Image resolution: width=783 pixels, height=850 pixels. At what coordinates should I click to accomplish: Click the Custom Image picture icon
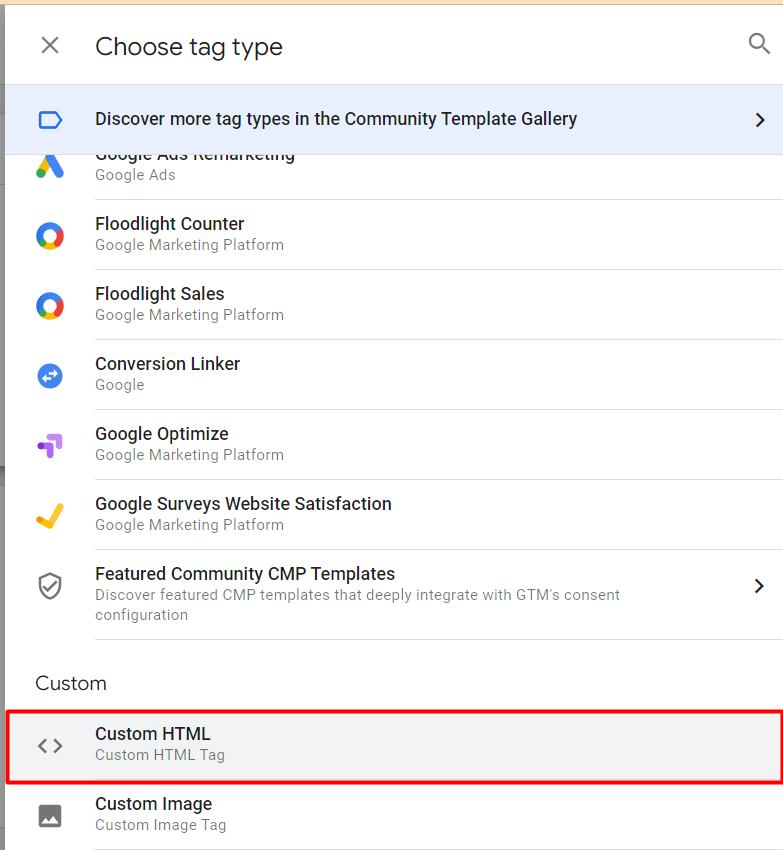50,816
